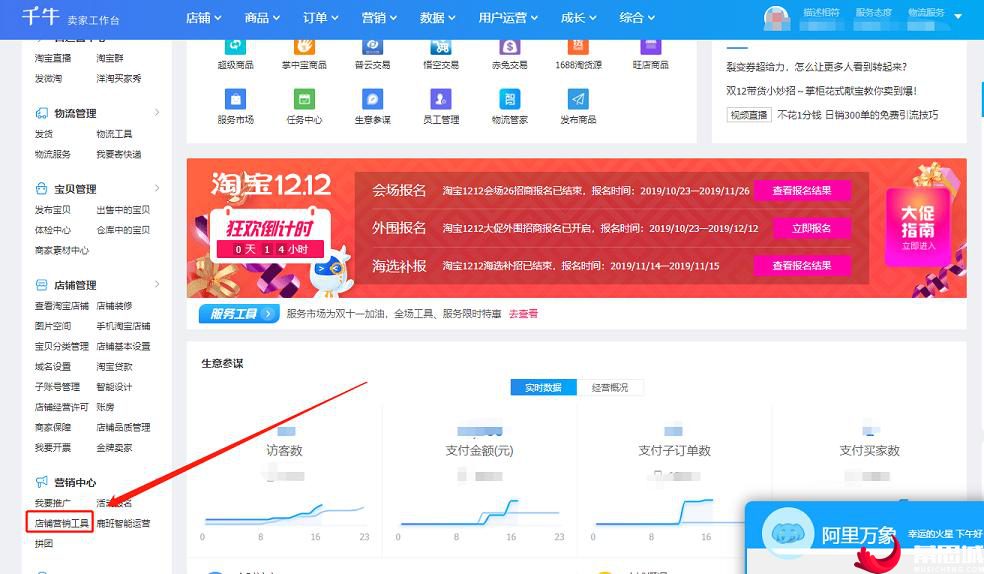Viewport: 984px width, 574px height.
Task: Open the 大促指南 立即进入 banner button
Action: click(918, 227)
